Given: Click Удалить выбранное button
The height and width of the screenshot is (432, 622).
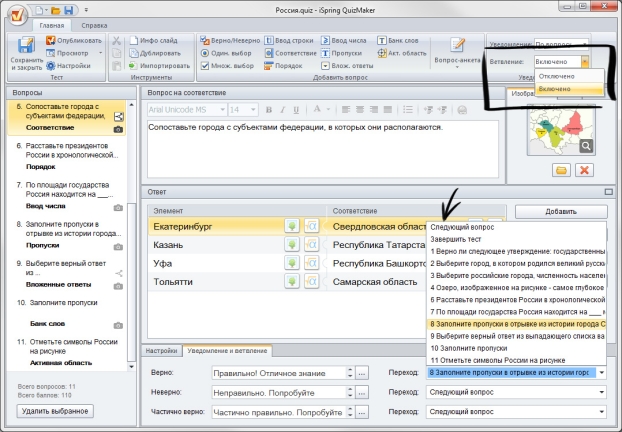Looking at the screenshot, I should click(55, 411).
